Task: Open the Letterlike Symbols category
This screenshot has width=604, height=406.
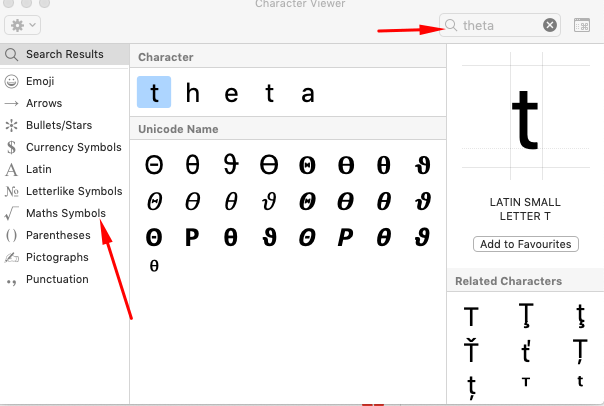Action: (x=73, y=191)
